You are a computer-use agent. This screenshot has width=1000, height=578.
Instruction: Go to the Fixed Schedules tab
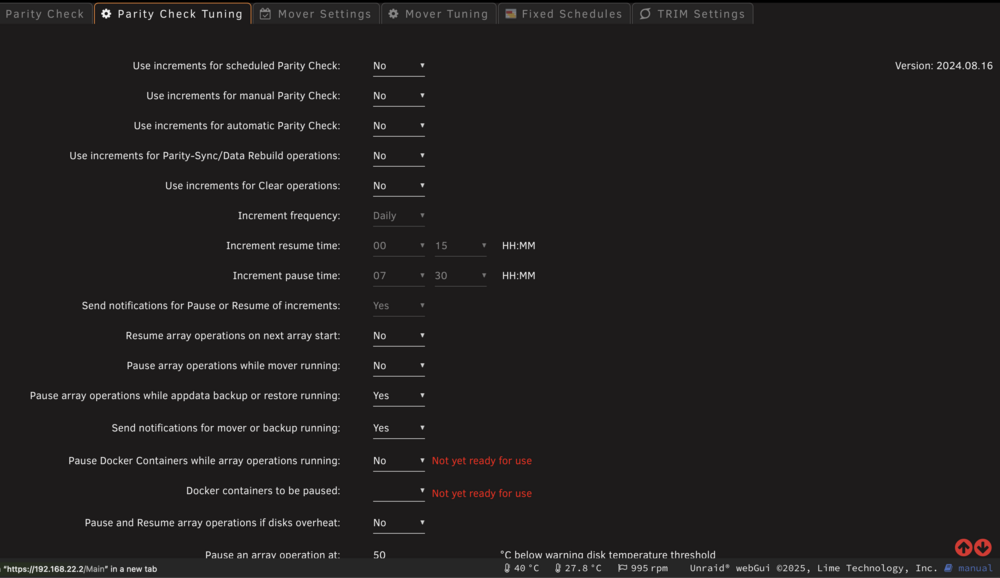[564, 13]
